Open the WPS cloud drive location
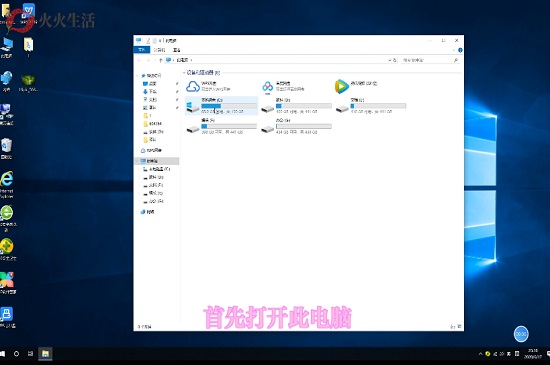550x365 pixels. click(x=193, y=86)
